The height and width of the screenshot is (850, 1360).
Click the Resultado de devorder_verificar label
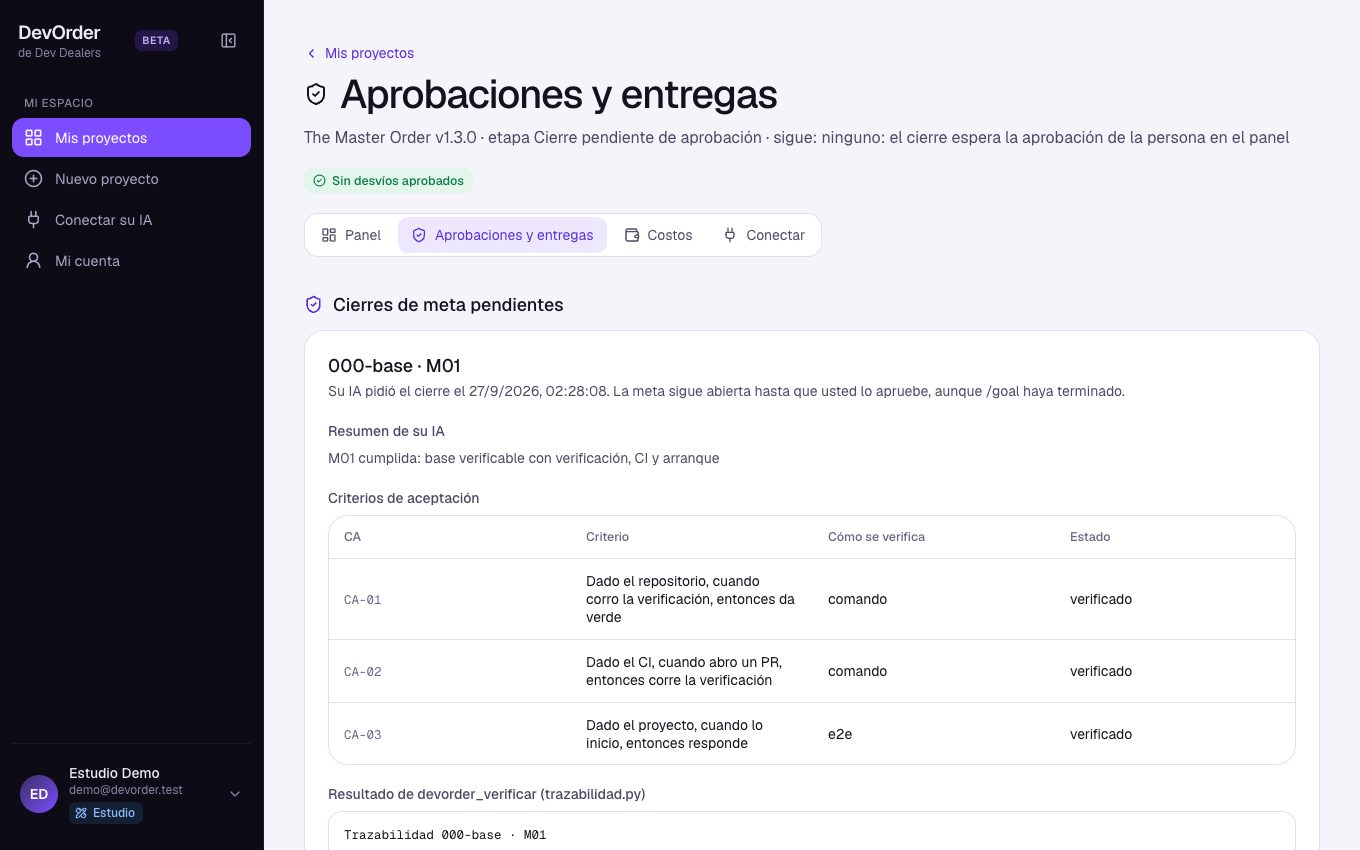(x=487, y=795)
